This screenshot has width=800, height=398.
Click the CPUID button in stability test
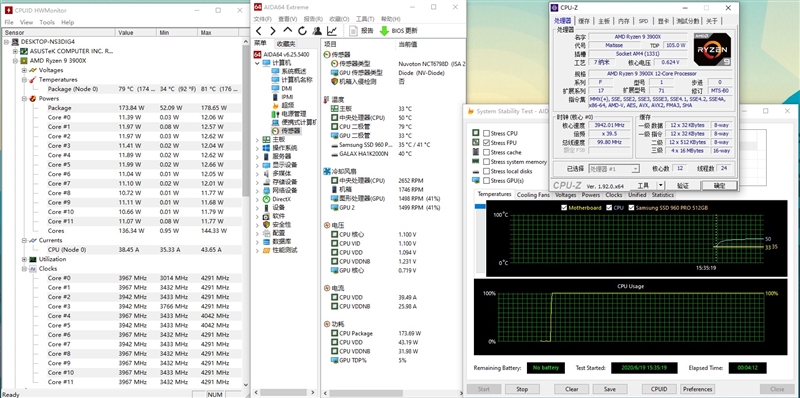[x=659, y=389]
